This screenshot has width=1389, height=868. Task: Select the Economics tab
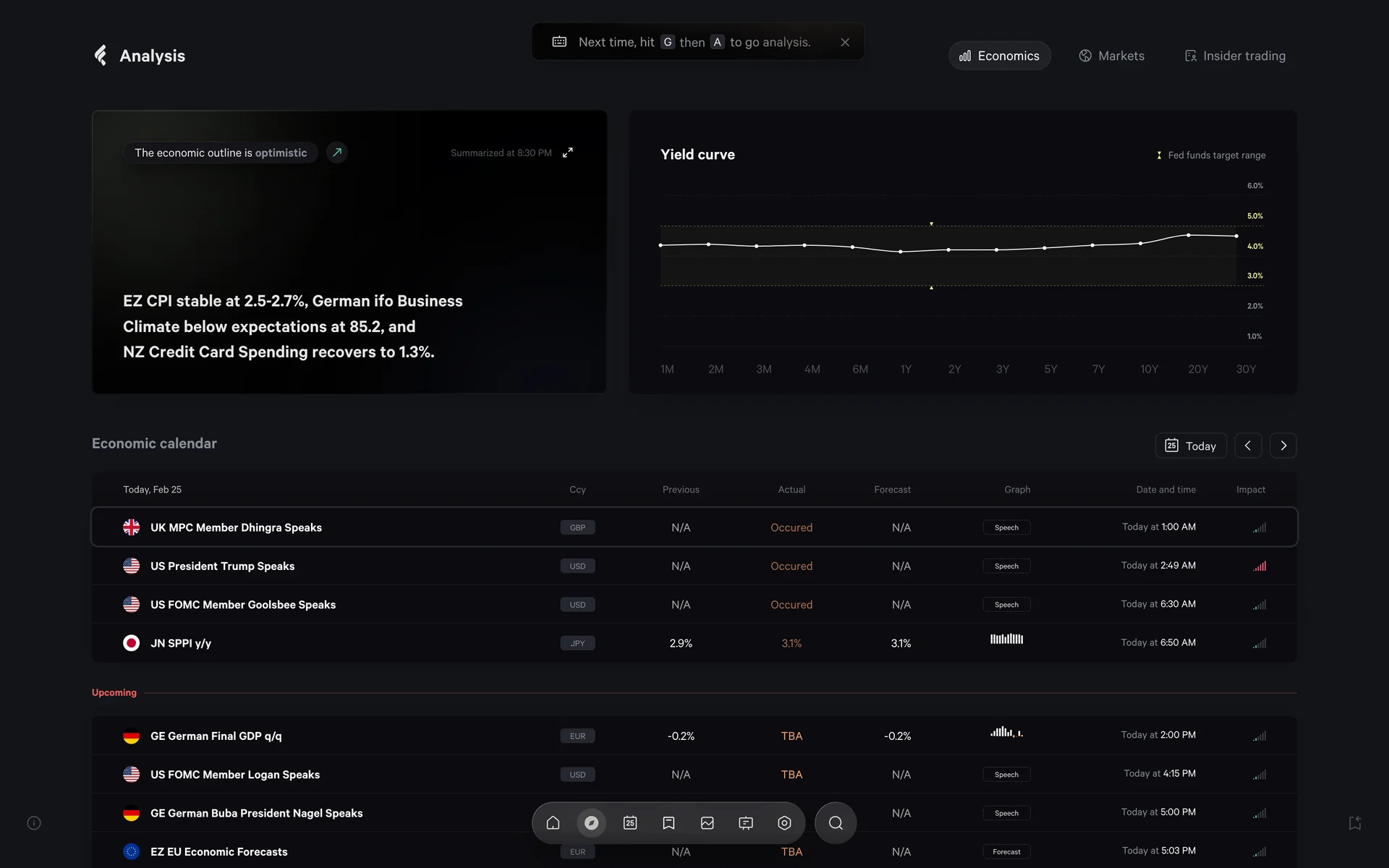999,56
